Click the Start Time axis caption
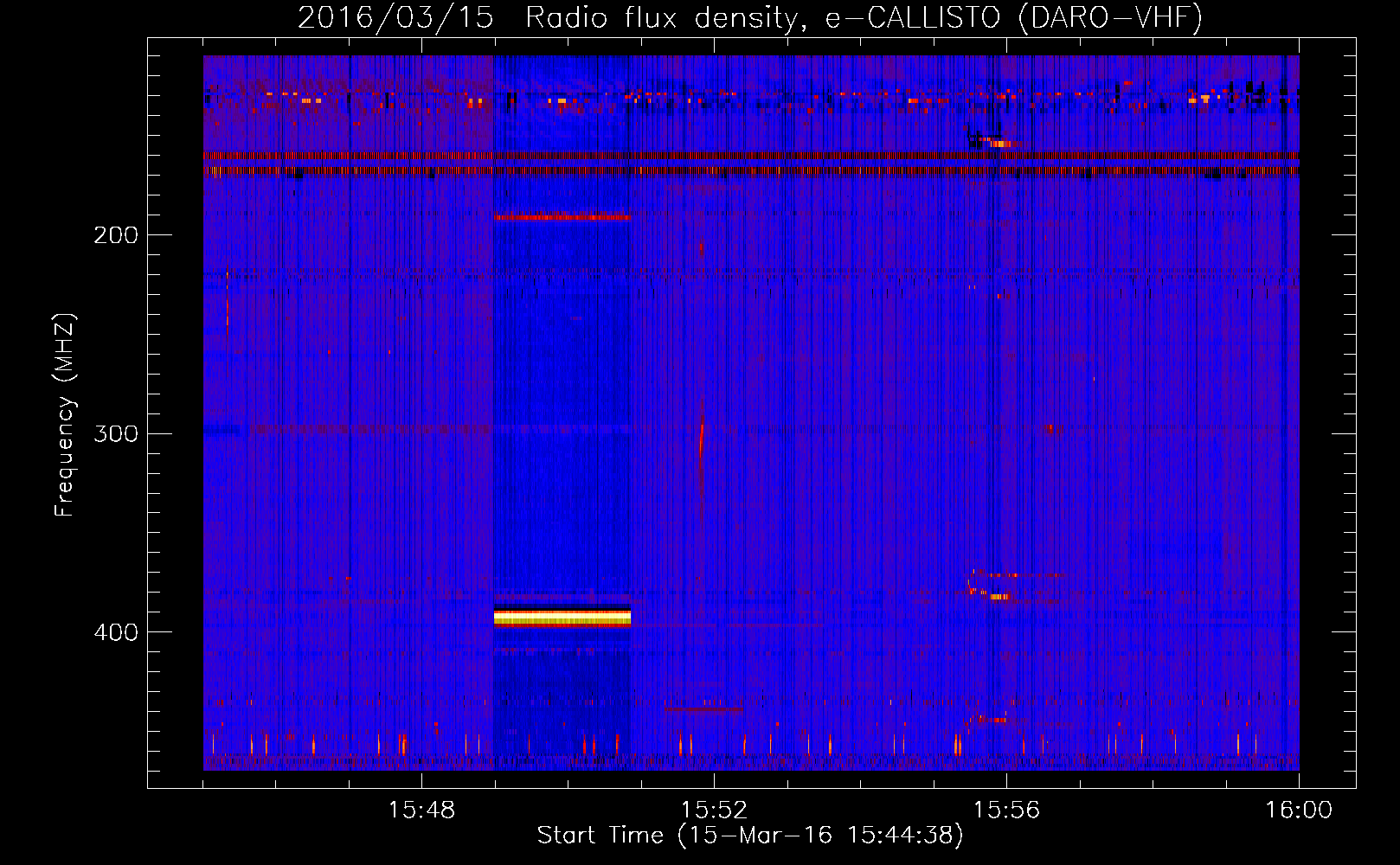1400x865 pixels. pyautogui.click(x=750, y=836)
